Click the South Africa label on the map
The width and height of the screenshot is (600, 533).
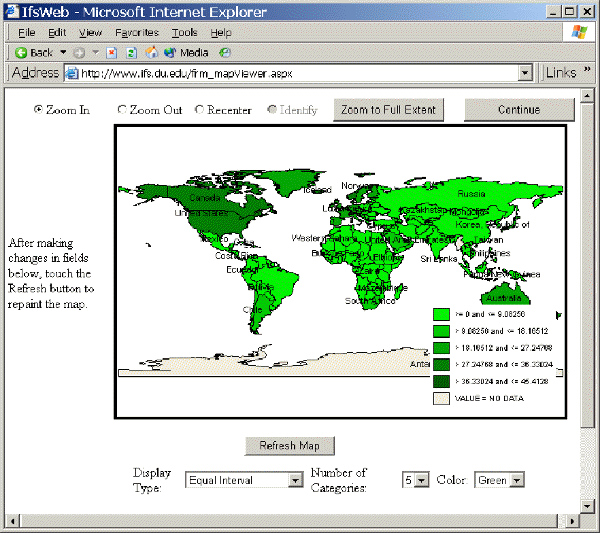pos(370,301)
